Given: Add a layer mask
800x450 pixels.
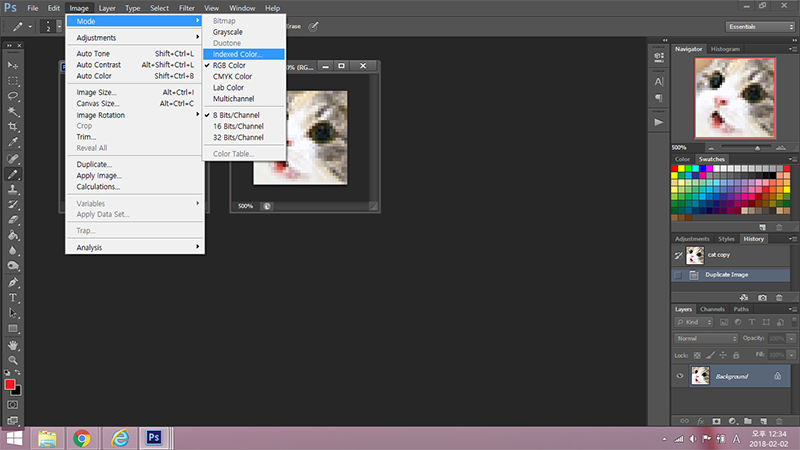Looking at the screenshot, I should pos(716,421).
